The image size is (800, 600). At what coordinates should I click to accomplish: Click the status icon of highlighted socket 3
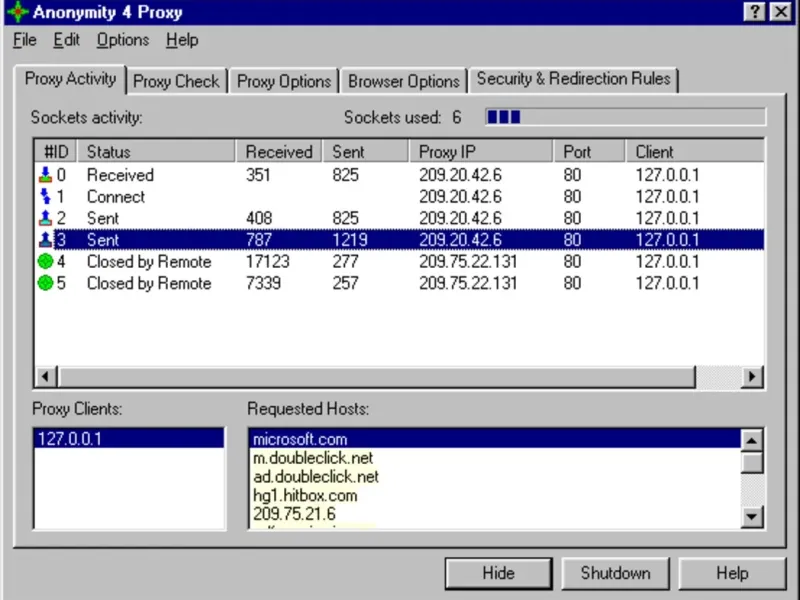pos(45,240)
